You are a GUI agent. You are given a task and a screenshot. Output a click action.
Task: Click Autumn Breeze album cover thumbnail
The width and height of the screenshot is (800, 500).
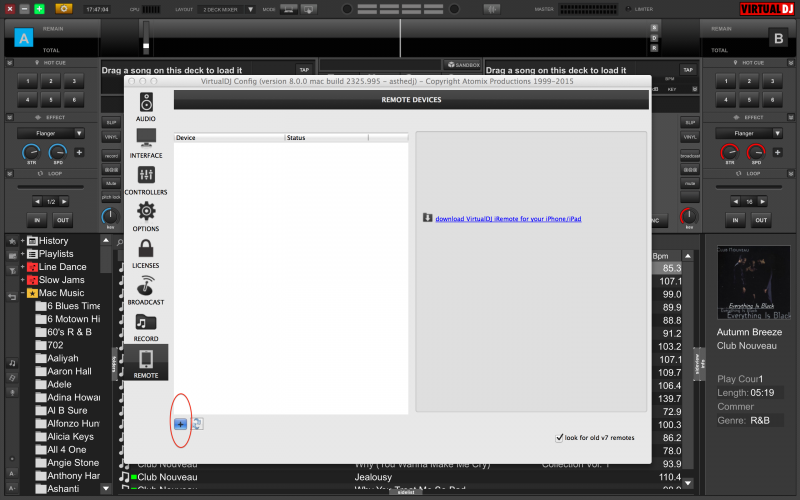(754, 283)
